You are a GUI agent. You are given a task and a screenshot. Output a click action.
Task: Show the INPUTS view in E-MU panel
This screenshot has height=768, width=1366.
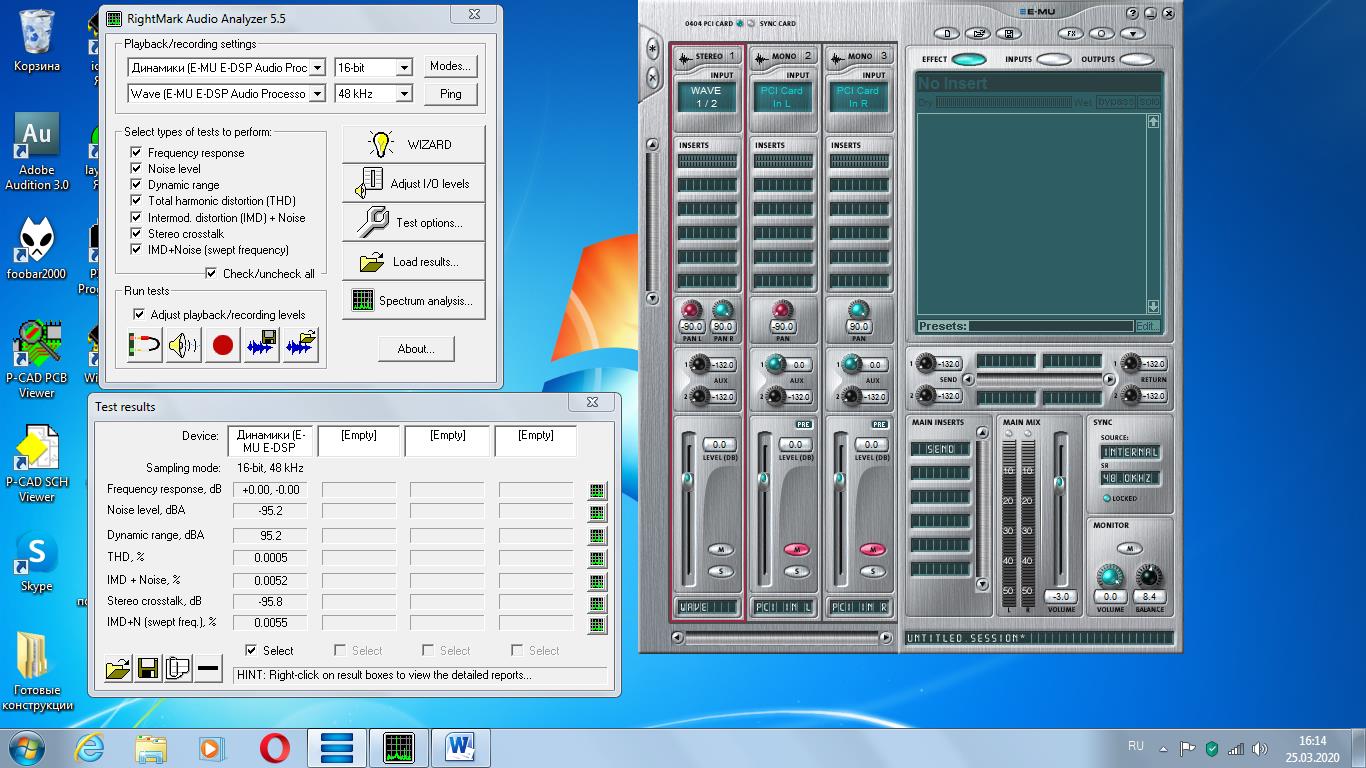tap(1054, 59)
